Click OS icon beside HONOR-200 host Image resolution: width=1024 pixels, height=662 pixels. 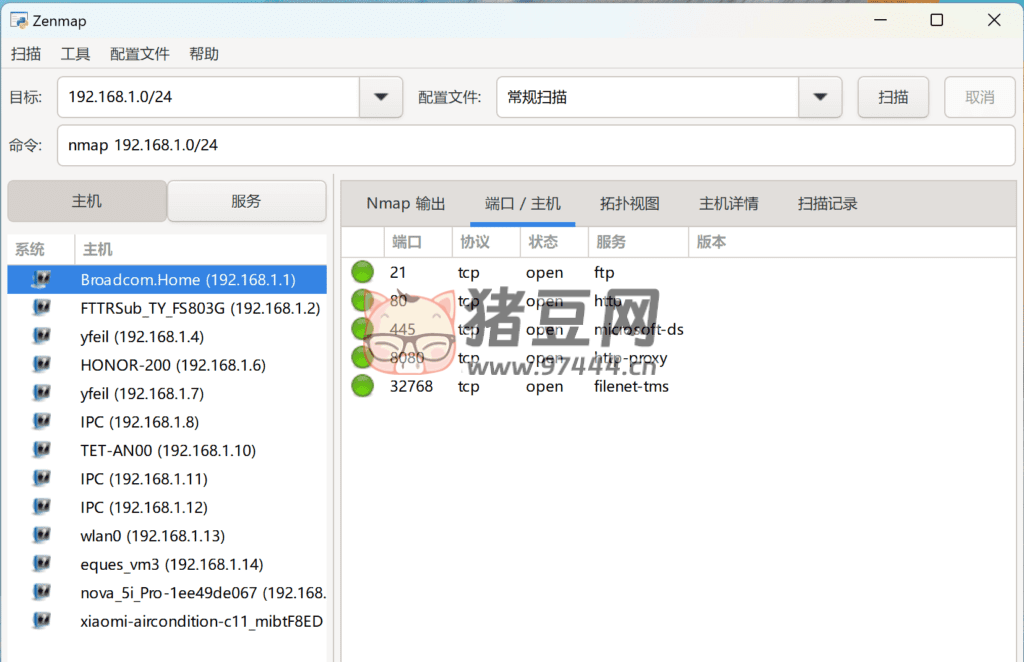point(41,364)
